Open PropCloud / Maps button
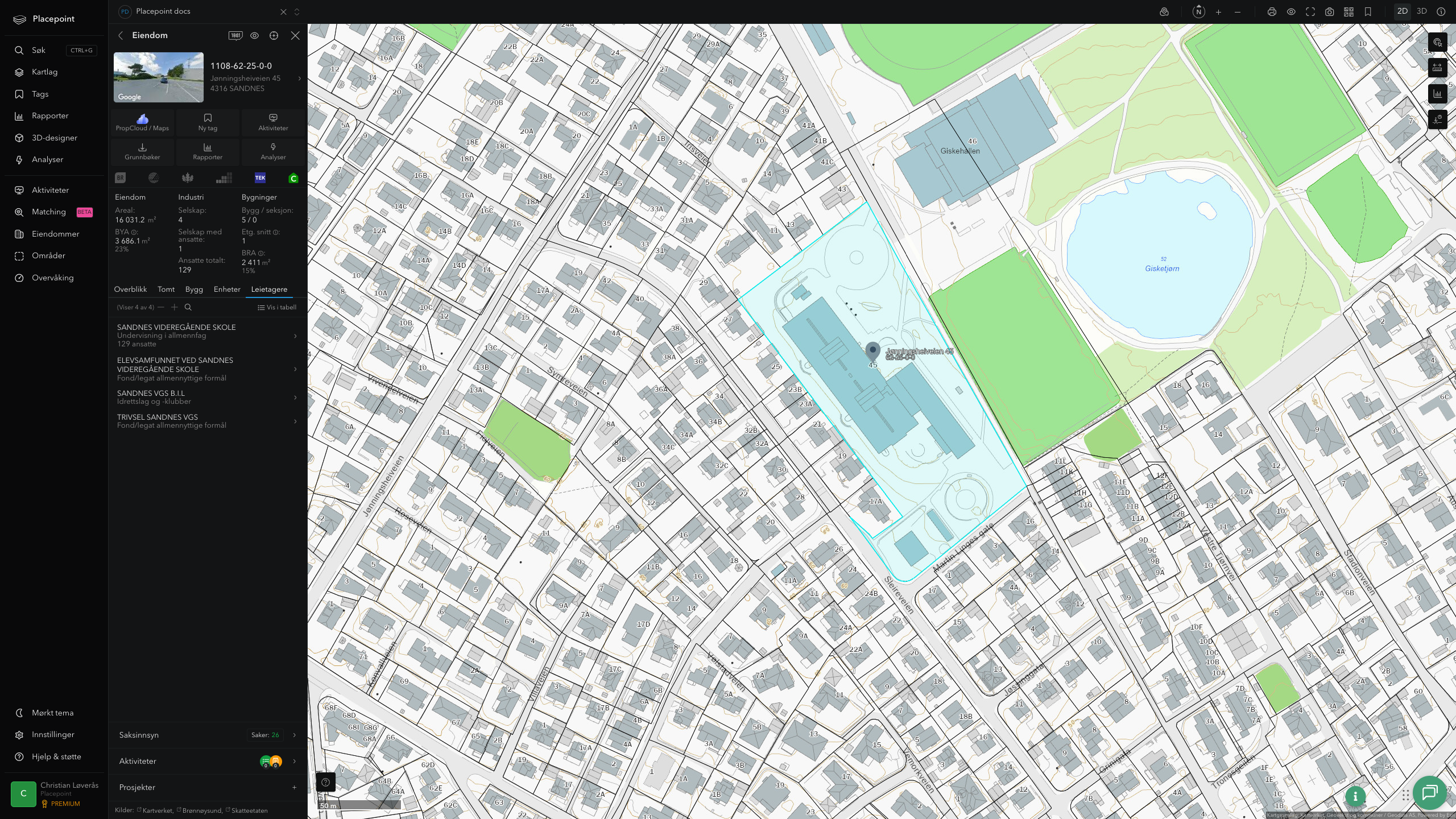 [142, 122]
